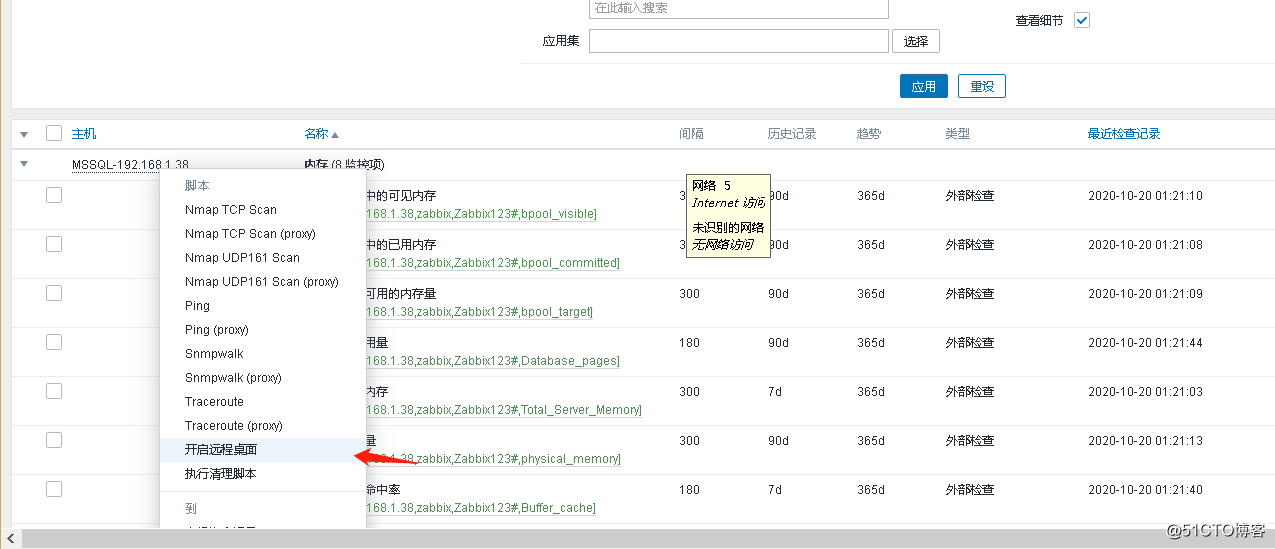Click the 历史记录 column header
The image size is (1275, 549).
point(792,134)
